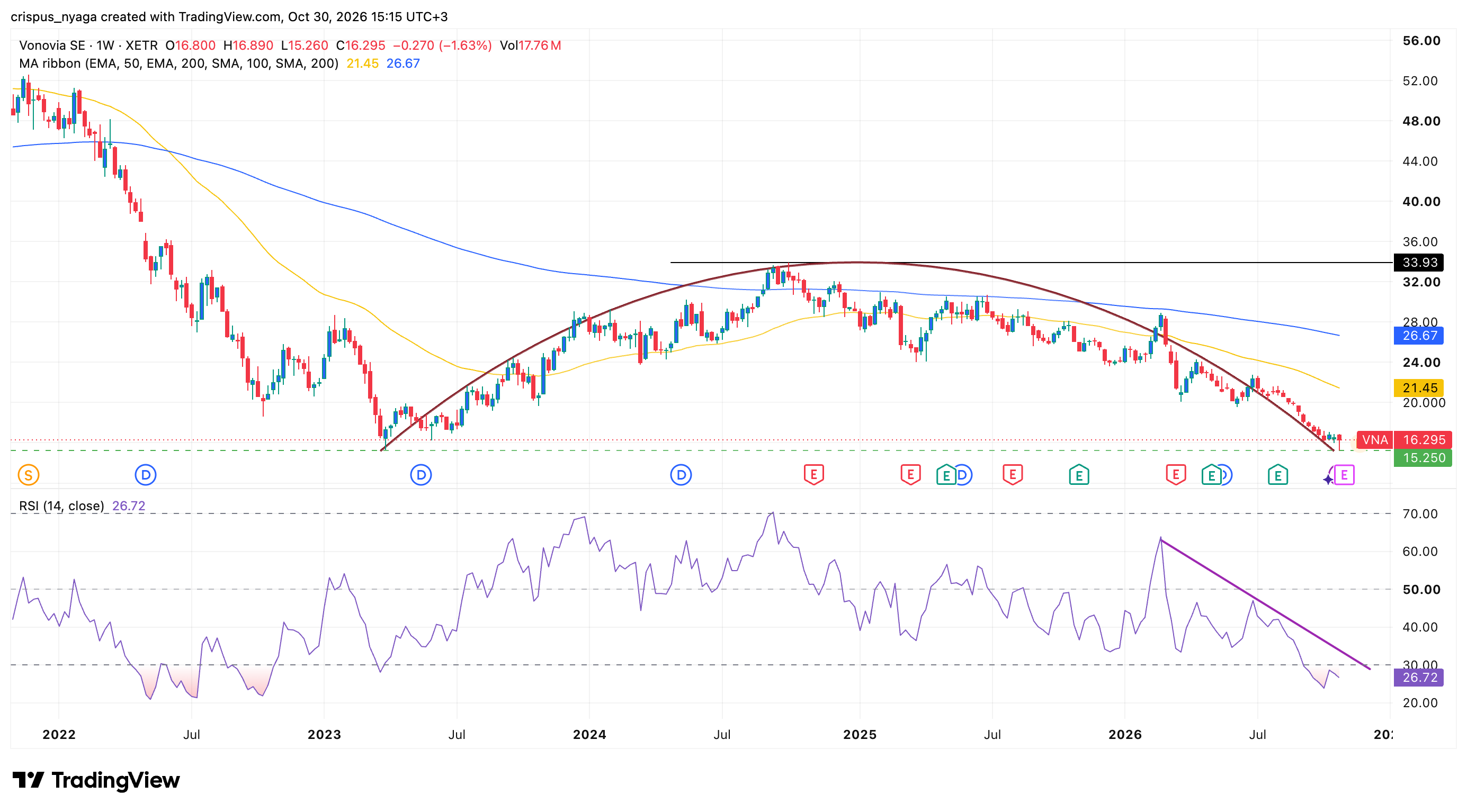Screen dimensions: 1467x812
Task: Select the Vonovia SE 1W XETR symbol title
Action: [x=88, y=46]
